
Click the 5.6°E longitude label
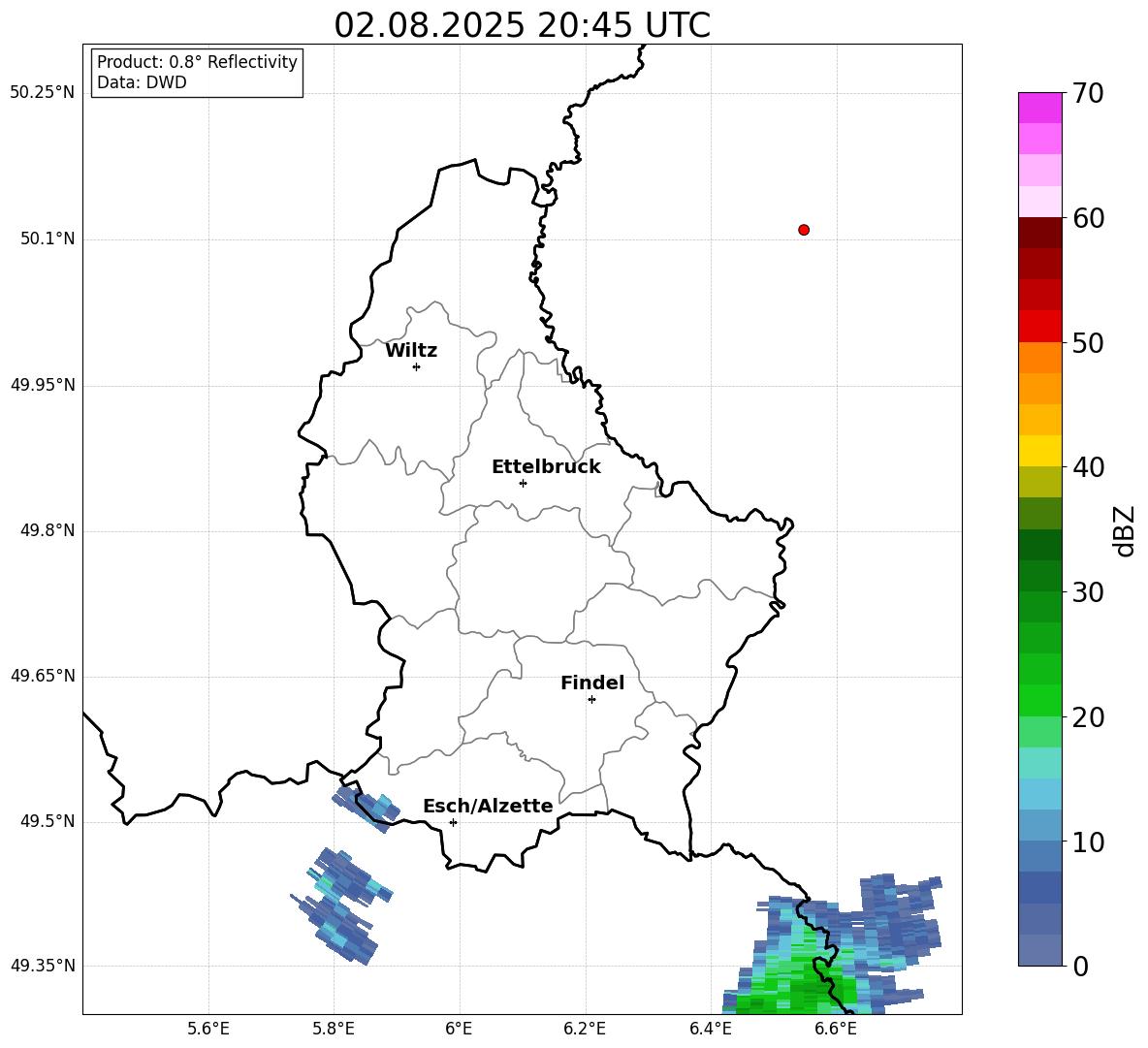pyautogui.click(x=208, y=1029)
